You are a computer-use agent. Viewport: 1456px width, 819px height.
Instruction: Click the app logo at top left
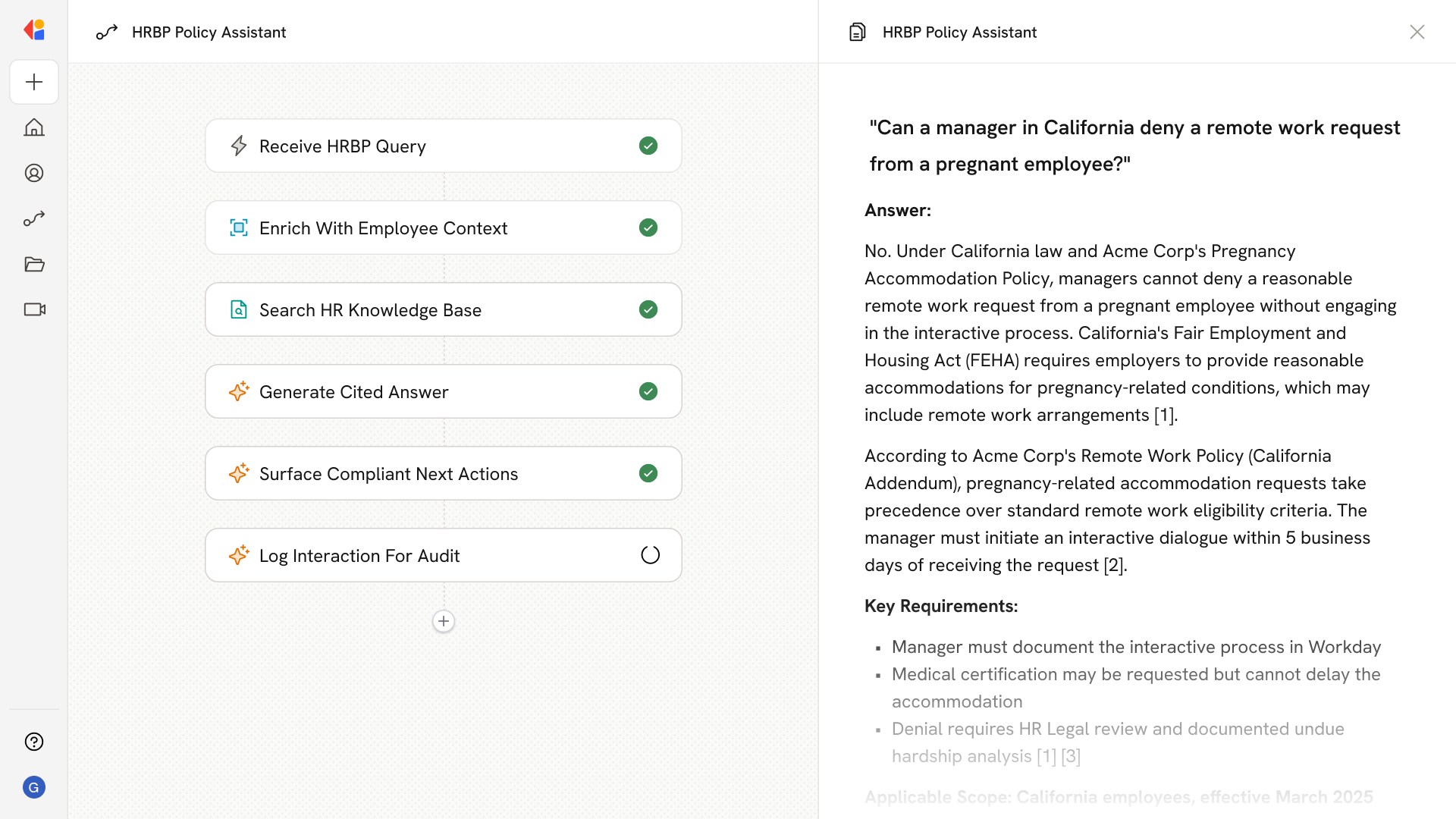34,30
